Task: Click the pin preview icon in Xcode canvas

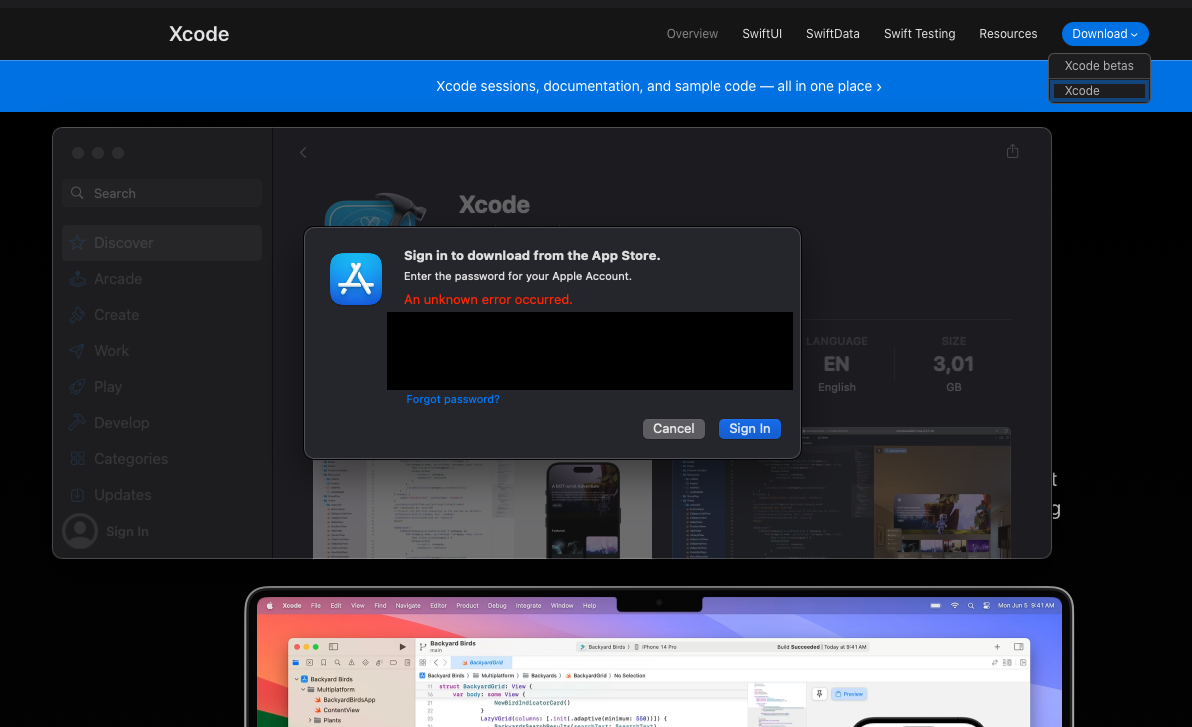Action: (x=820, y=694)
